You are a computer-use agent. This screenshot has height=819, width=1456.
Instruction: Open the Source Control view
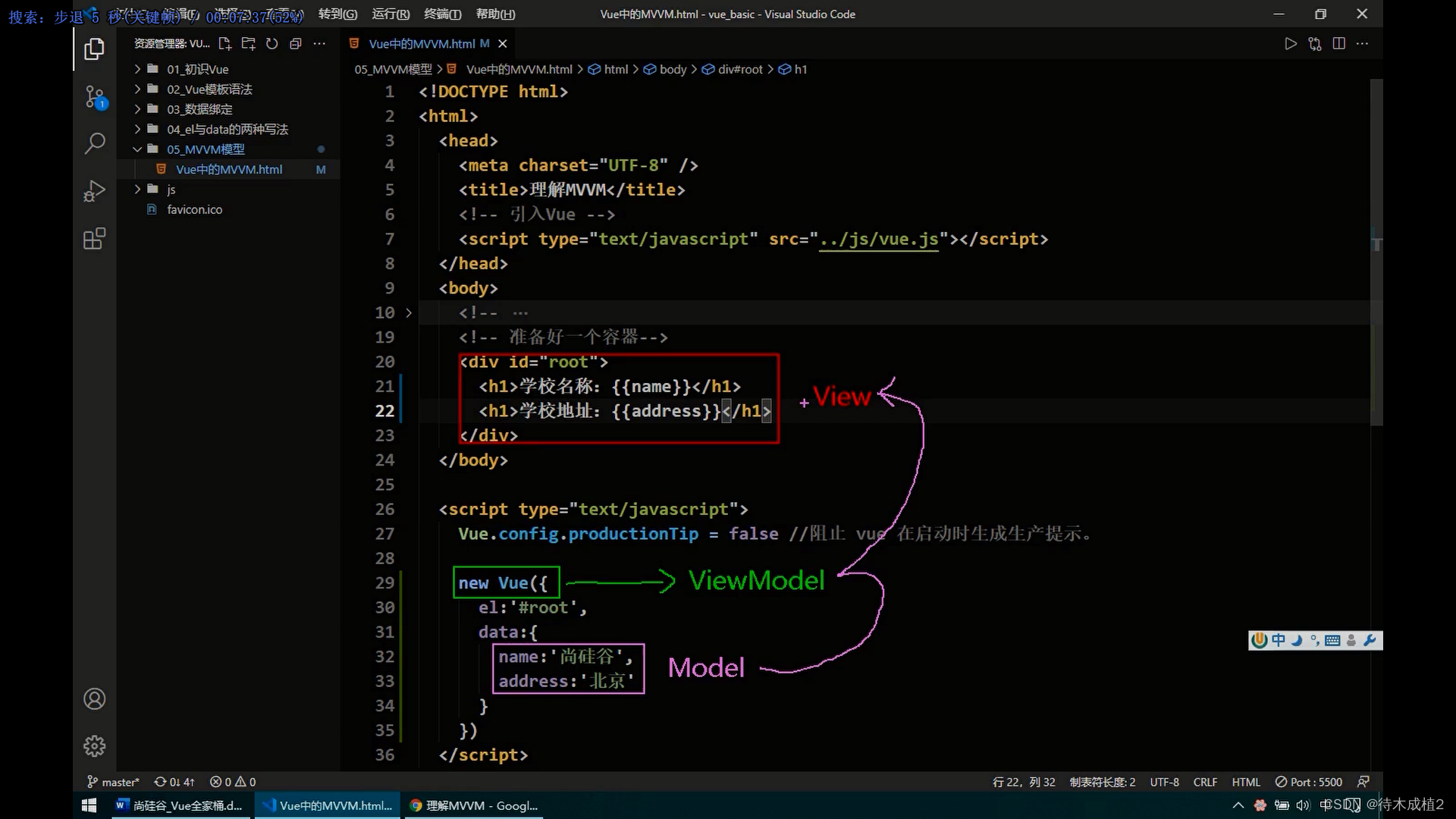click(94, 97)
